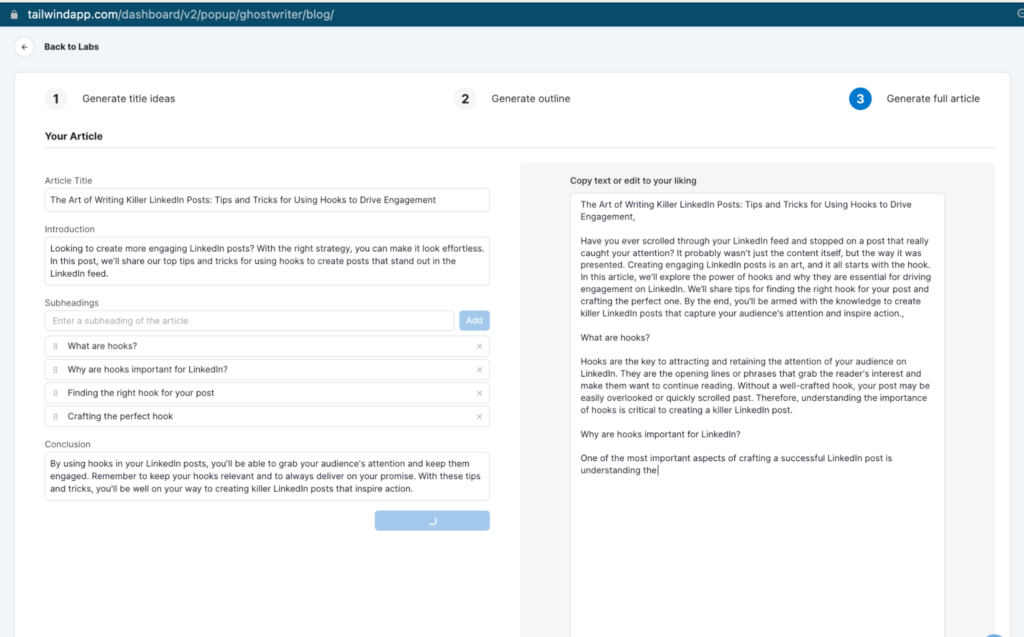The image size is (1024, 637).
Task: Click the loading generate button below Conclusion
Action: point(432,520)
